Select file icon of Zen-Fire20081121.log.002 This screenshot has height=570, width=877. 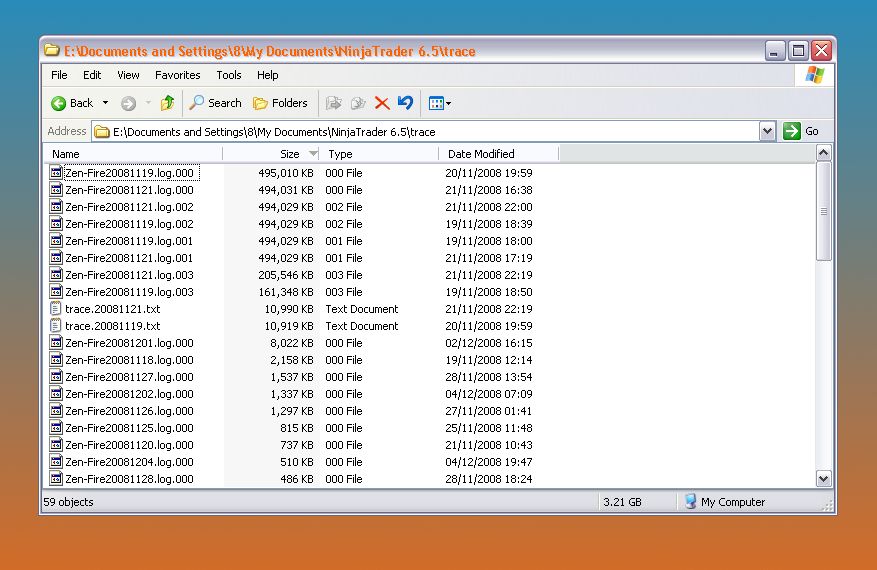56,206
